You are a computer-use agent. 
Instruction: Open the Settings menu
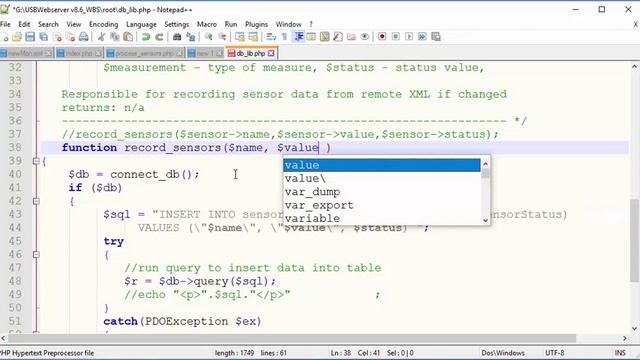point(177,24)
